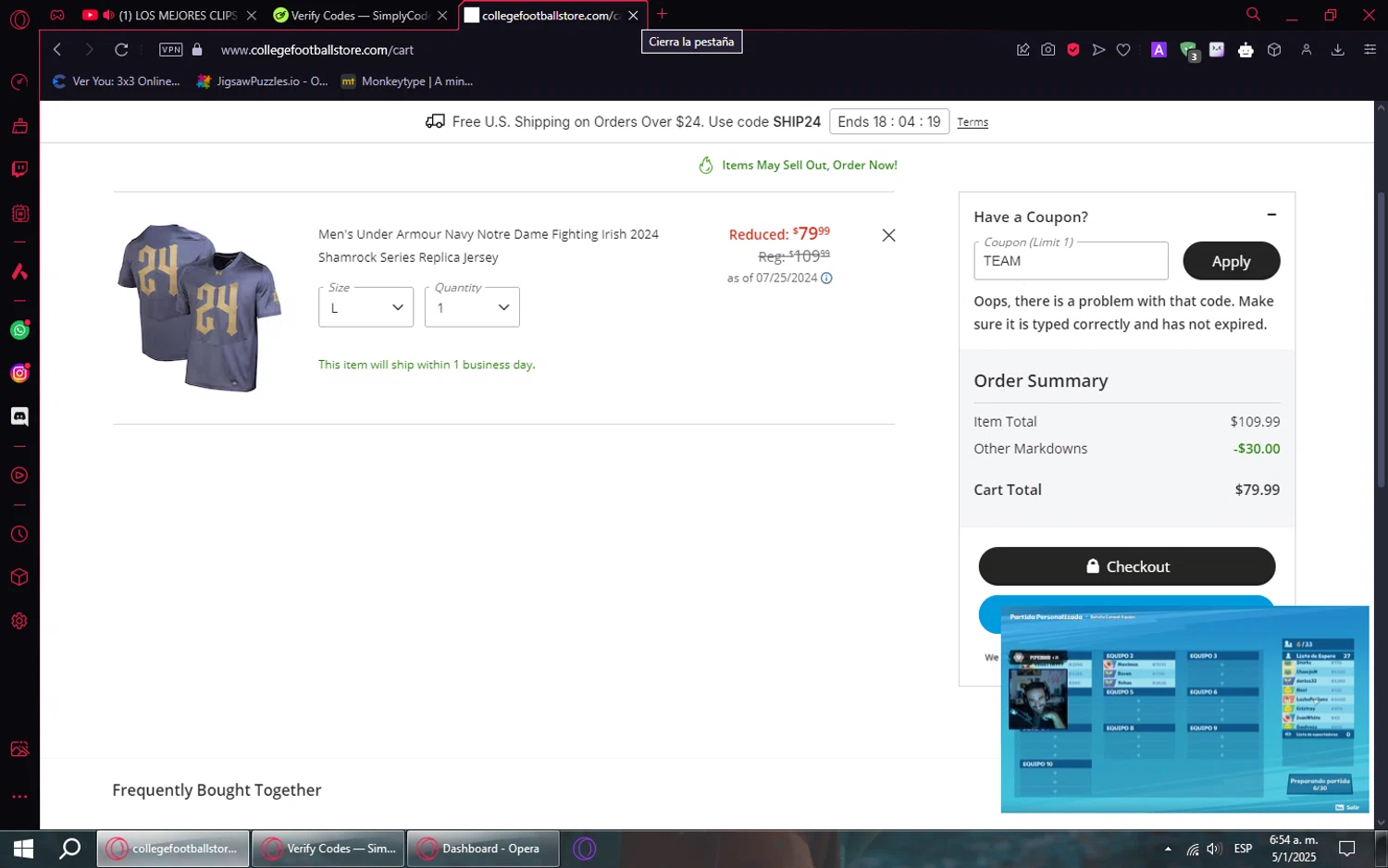This screenshot has height=868, width=1388.
Task: Open the purple A extension icon
Action: [1159, 50]
